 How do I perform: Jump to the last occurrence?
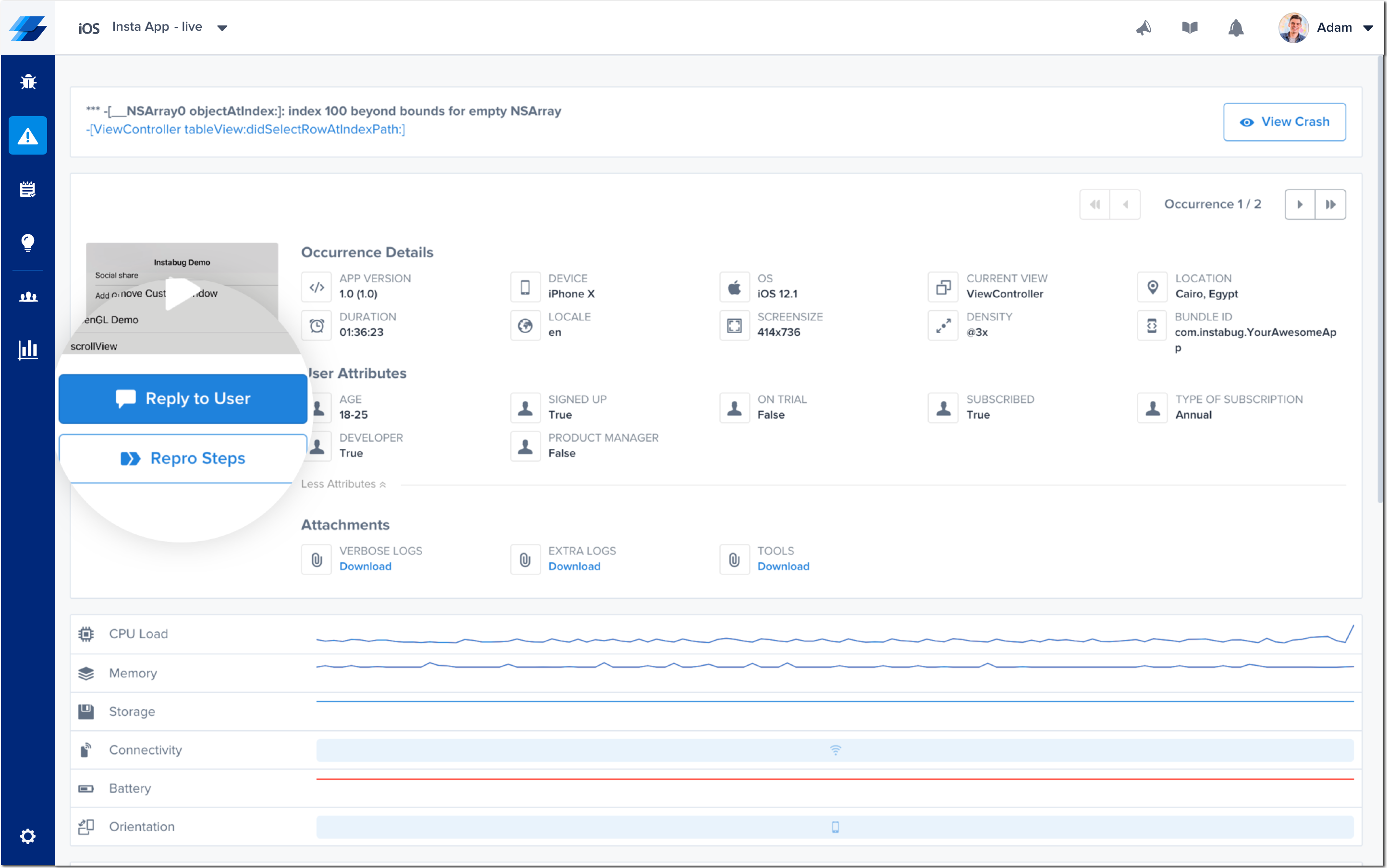[x=1330, y=205]
